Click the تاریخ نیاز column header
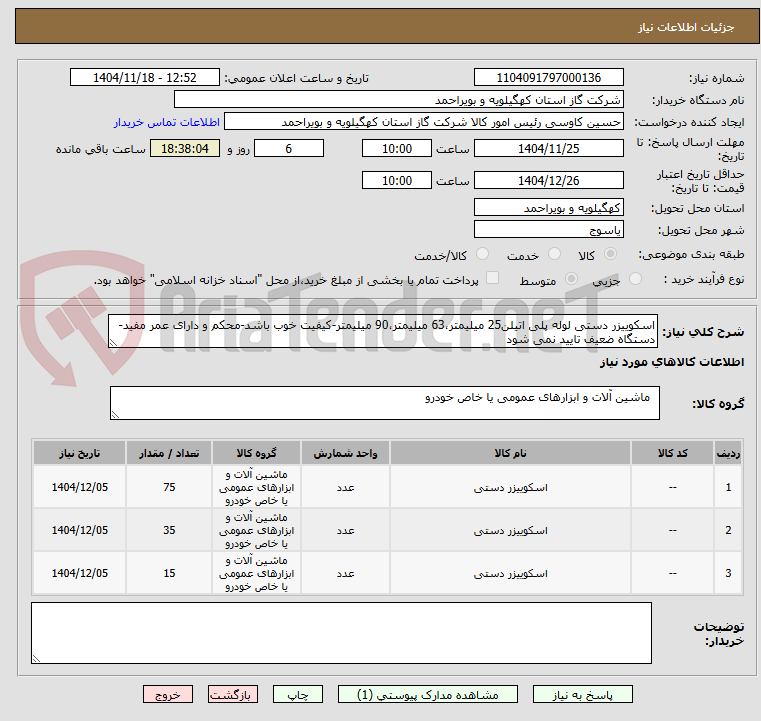 80,453
